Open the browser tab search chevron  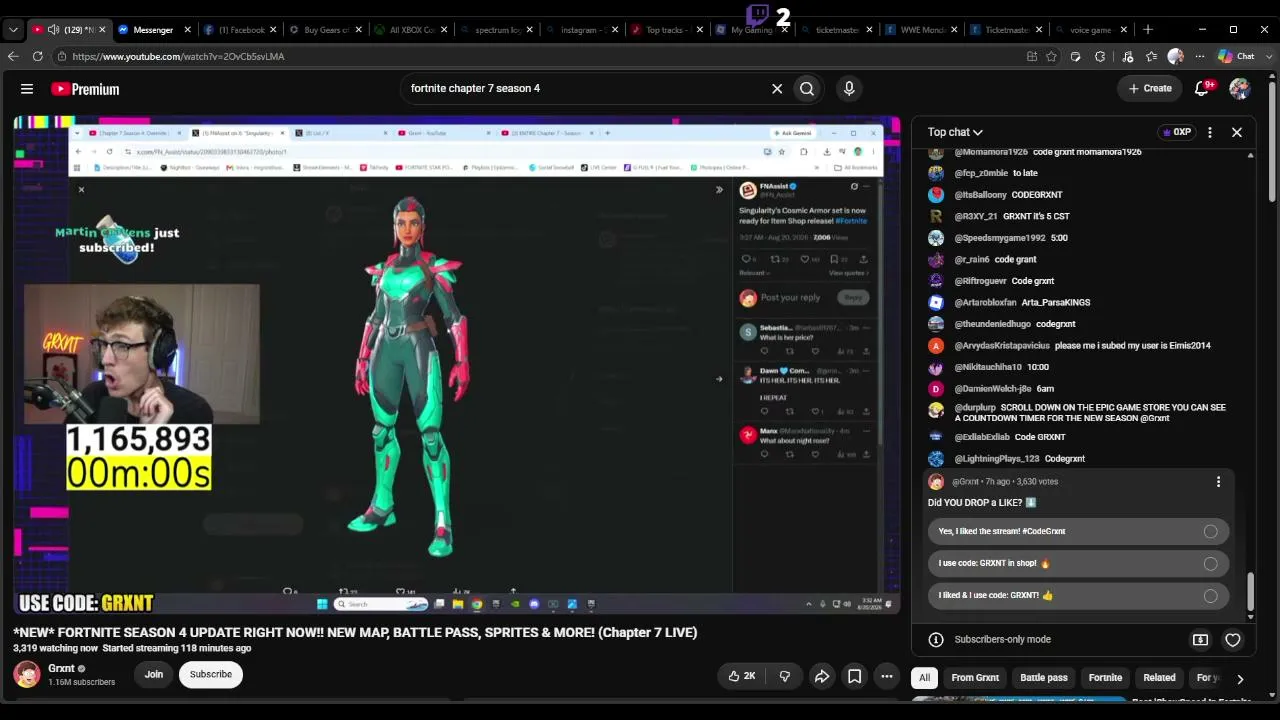(x=13, y=30)
